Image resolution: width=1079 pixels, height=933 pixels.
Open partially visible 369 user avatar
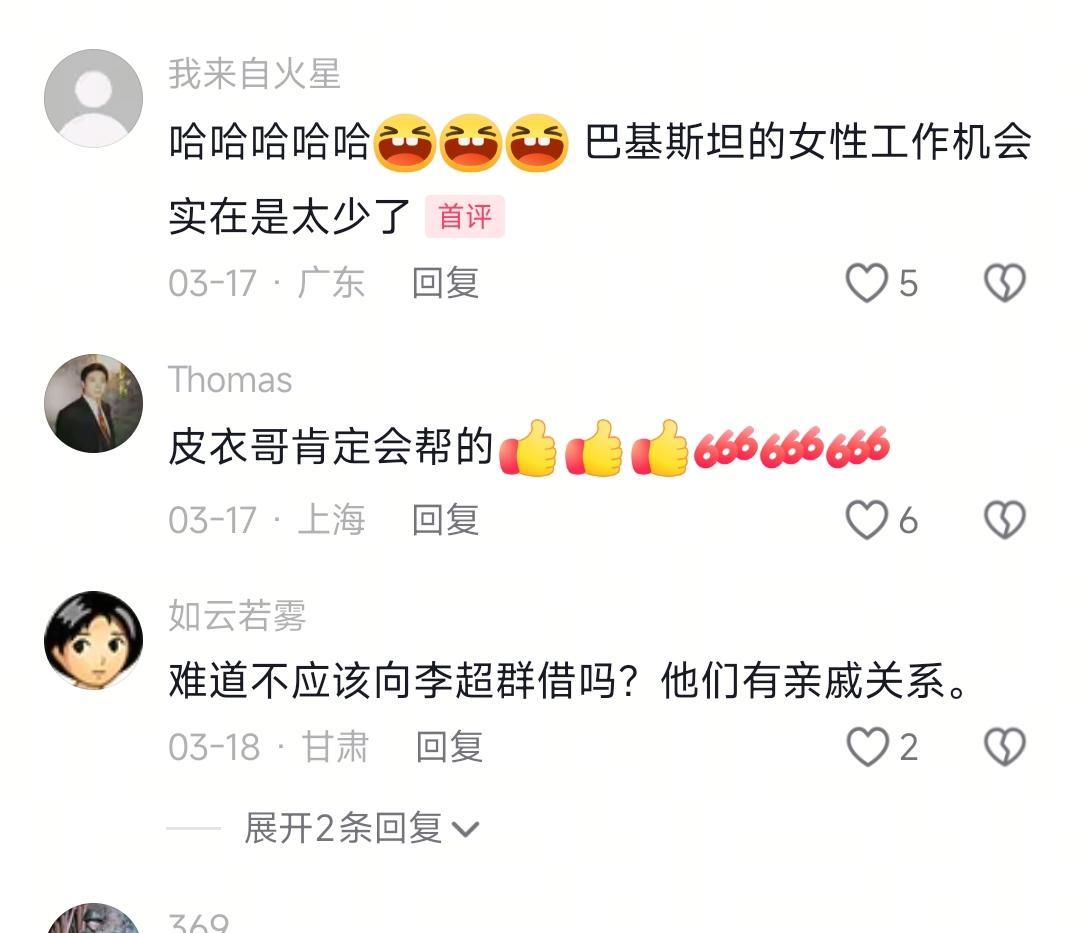pyautogui.click(x=94, y=919)
